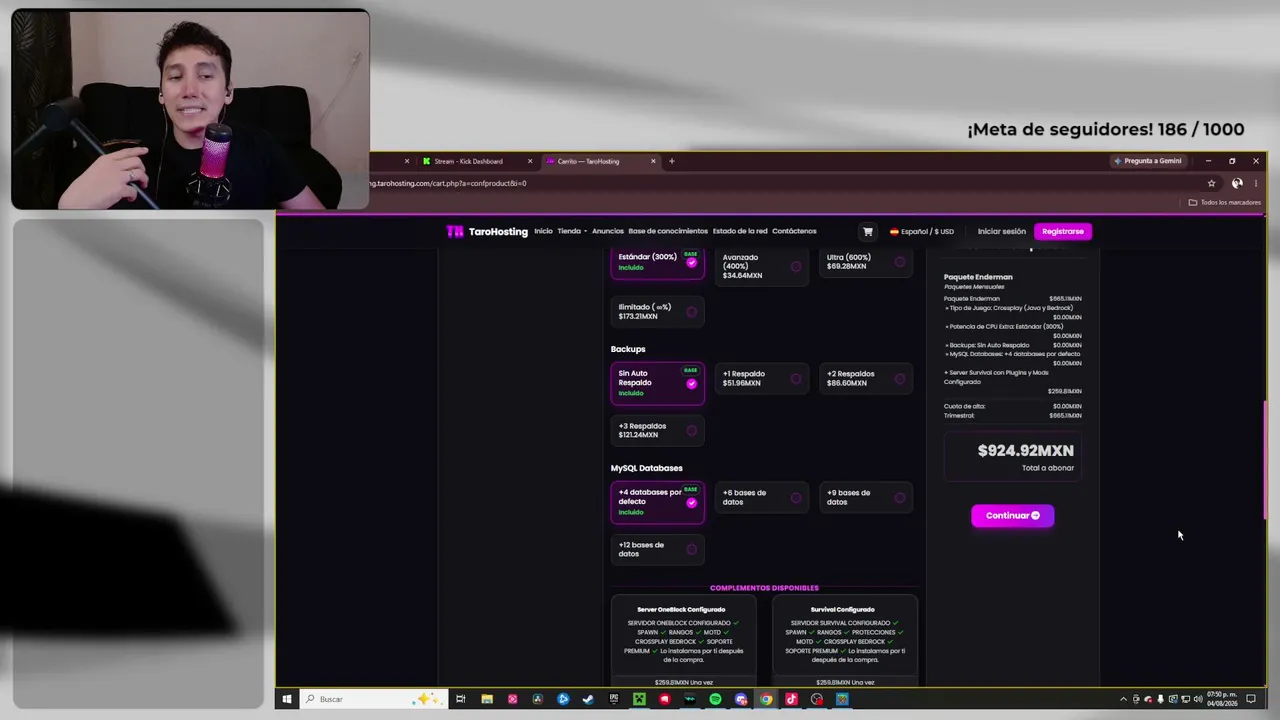Image resolution: width=1280 pixels, height=720 pixels.
Task: Open the Chrome three-dot menu
Action: [x=1256, y=183]
